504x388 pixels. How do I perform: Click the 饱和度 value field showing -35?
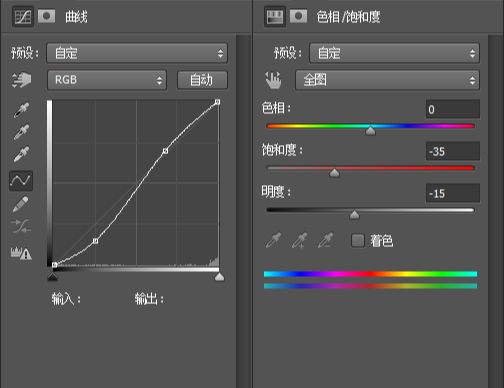click(x=453, y=151)
